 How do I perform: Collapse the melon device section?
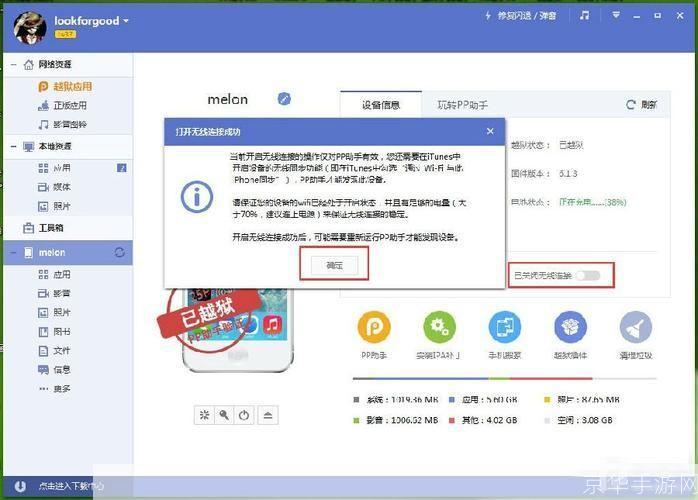pos(14,253)
